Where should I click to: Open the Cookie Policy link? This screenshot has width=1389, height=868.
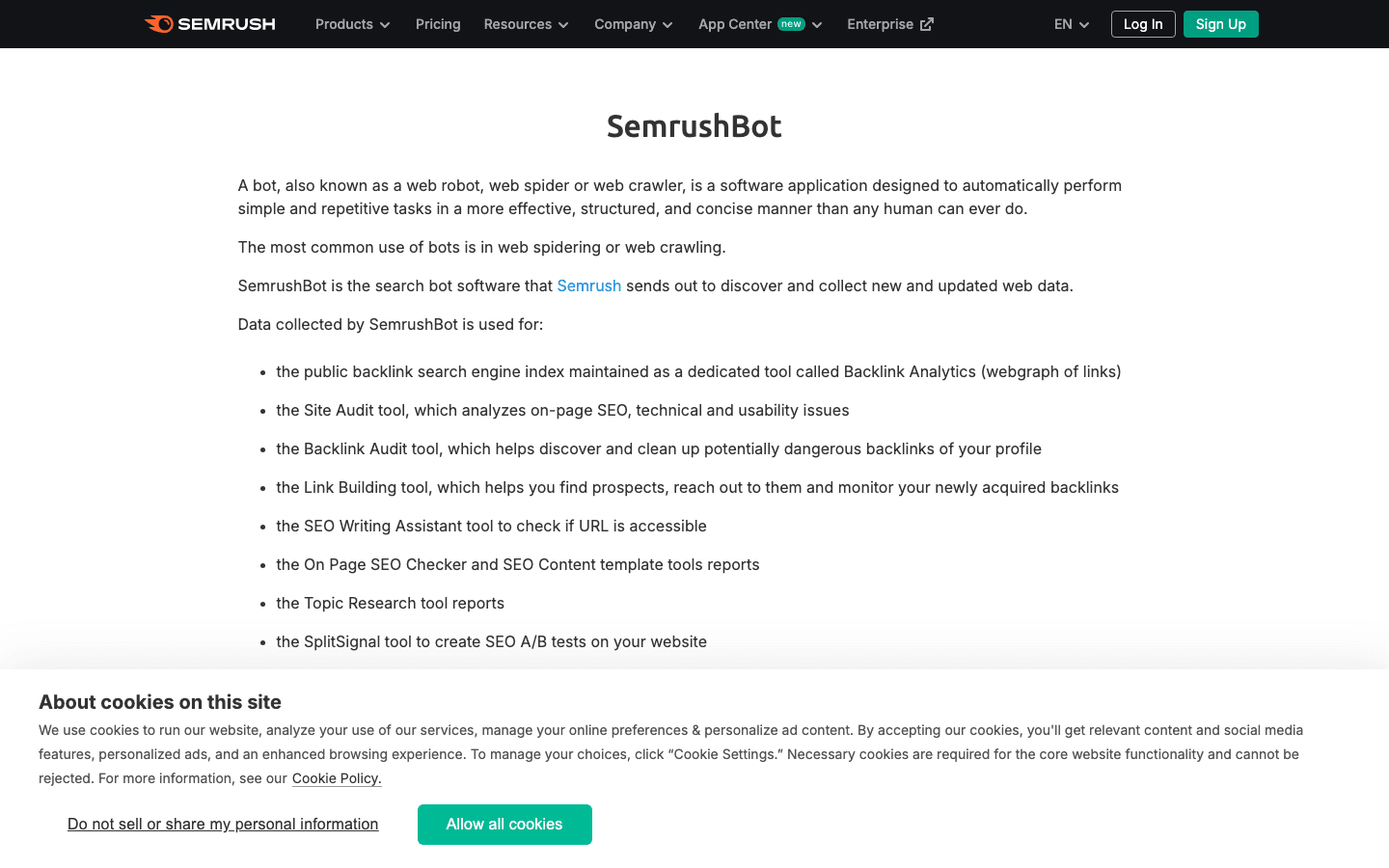pyautogui.click(x=337, y=778)
